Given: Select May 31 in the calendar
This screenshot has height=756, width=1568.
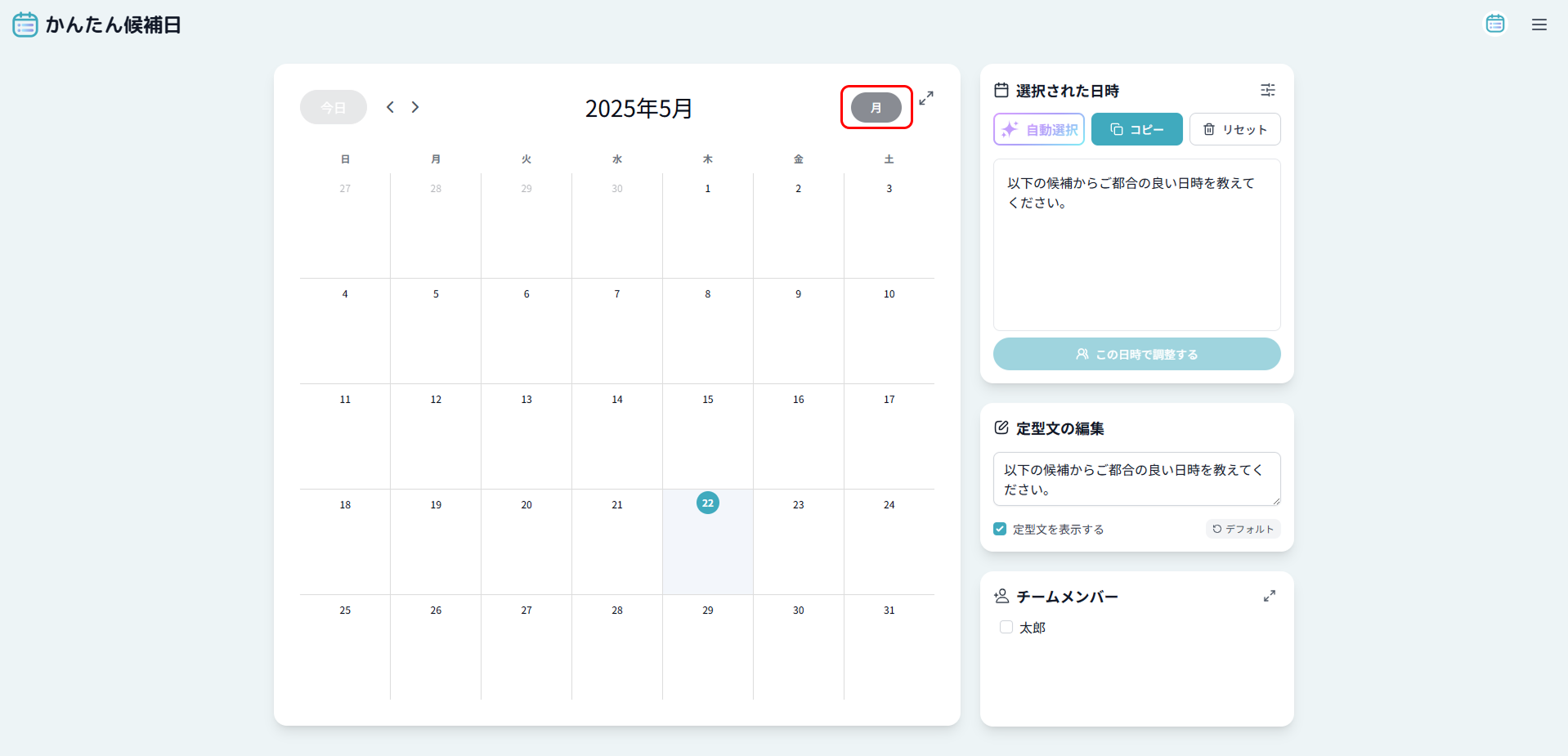Looking at the screenshot, I should point(889,646).
